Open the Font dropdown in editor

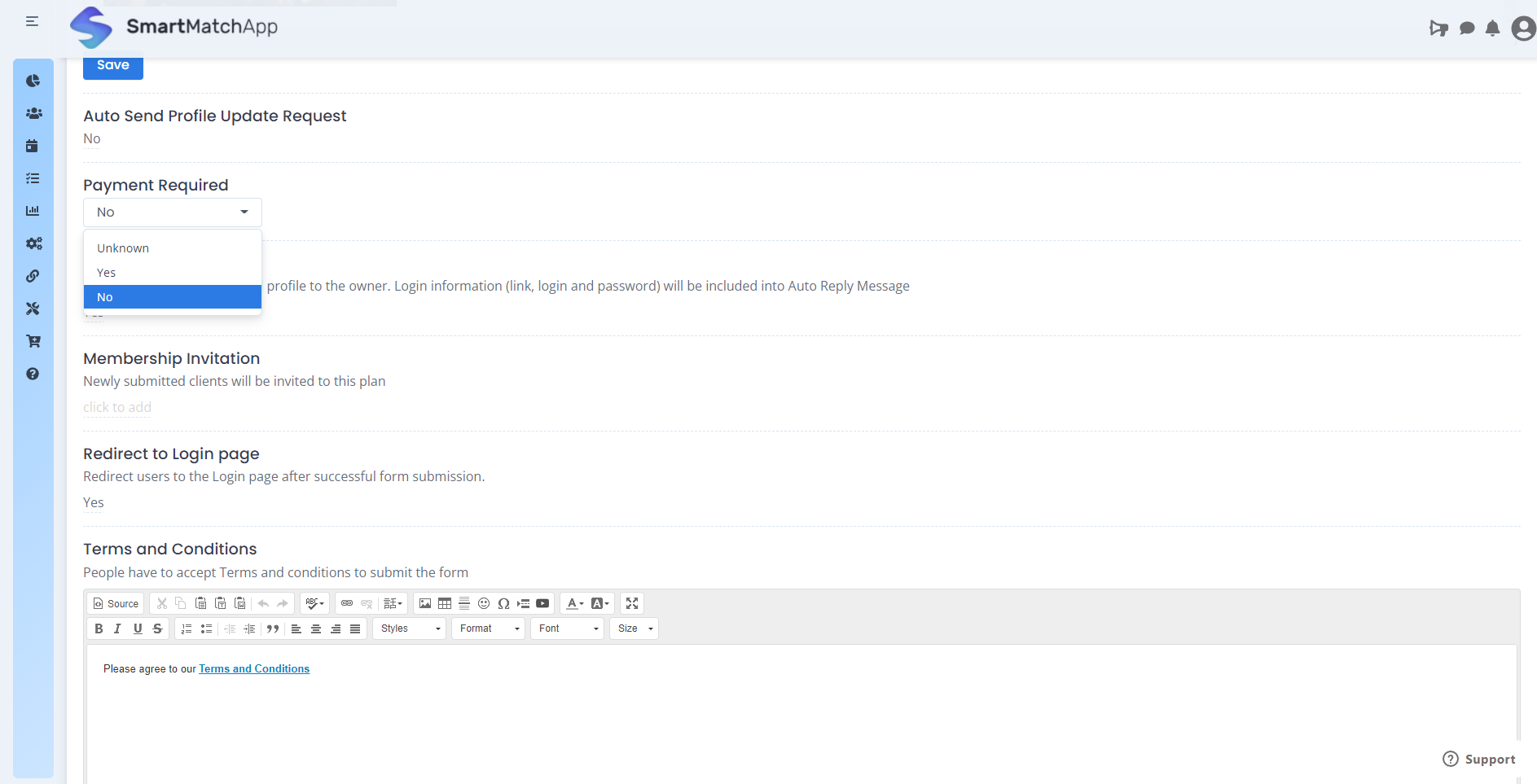pyautogui.click(x=568, y=629)
